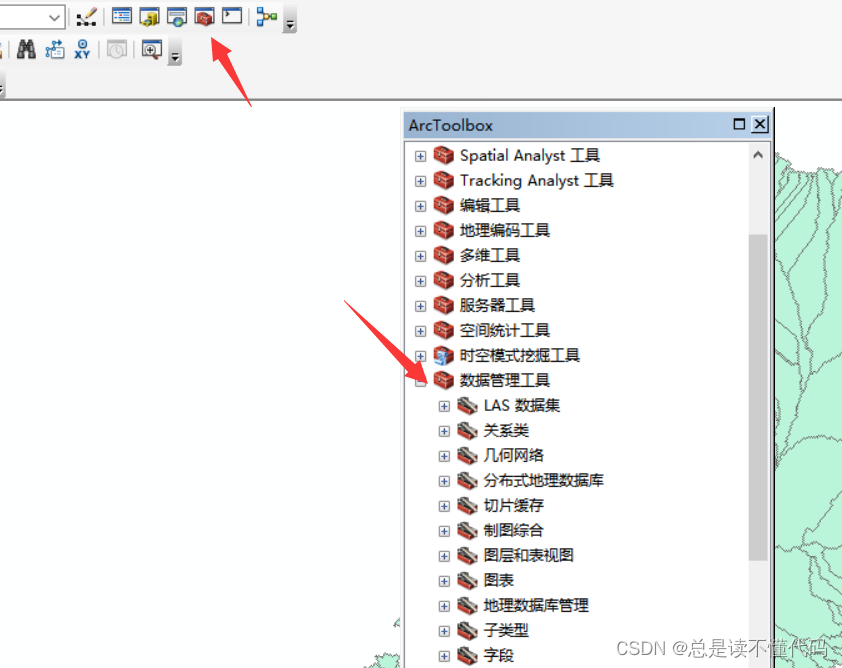Expand the 多维工具 toolbox
The height and width of the screenshot is (668, 842).
tap(420, 256)
